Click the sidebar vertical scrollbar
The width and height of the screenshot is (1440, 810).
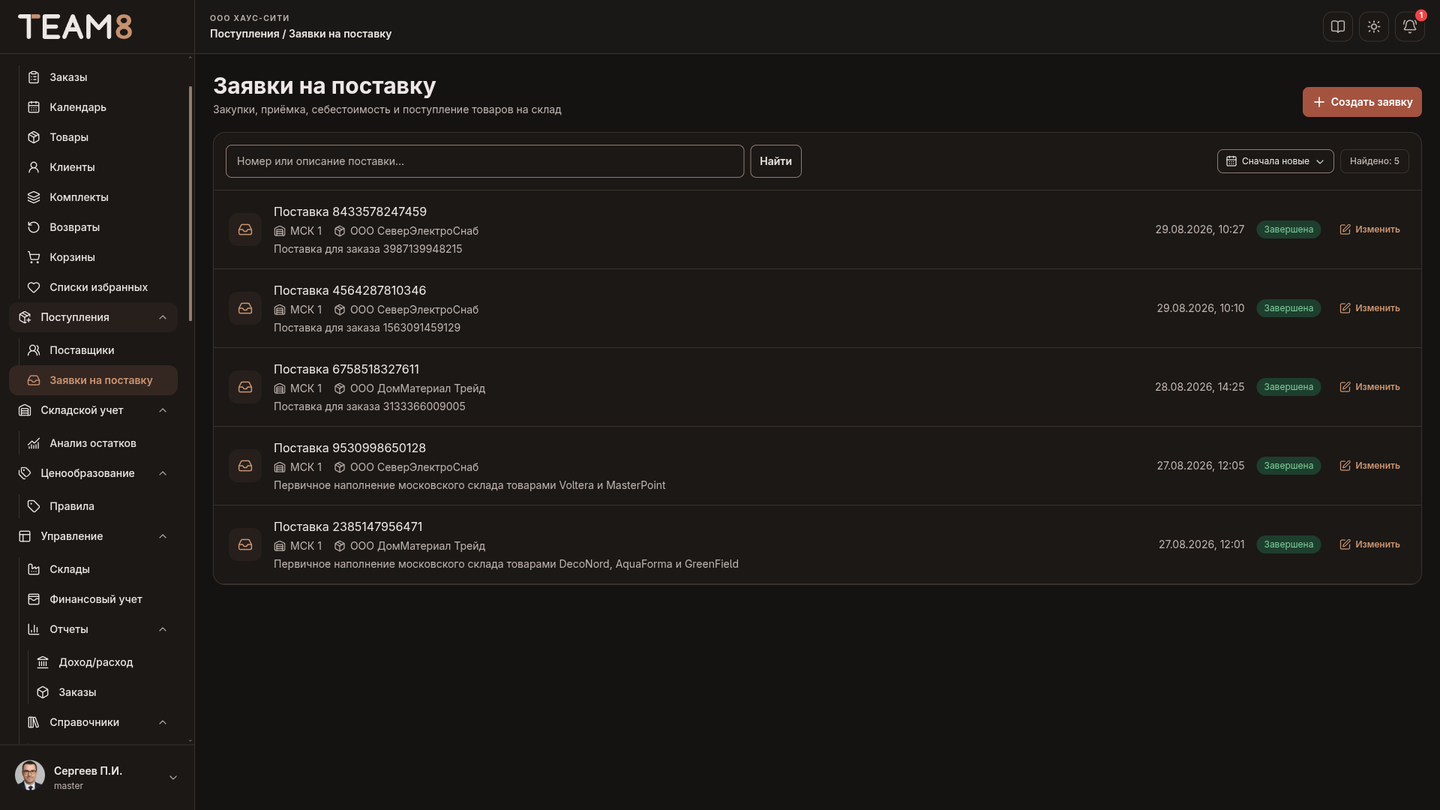tap(190, 205)
